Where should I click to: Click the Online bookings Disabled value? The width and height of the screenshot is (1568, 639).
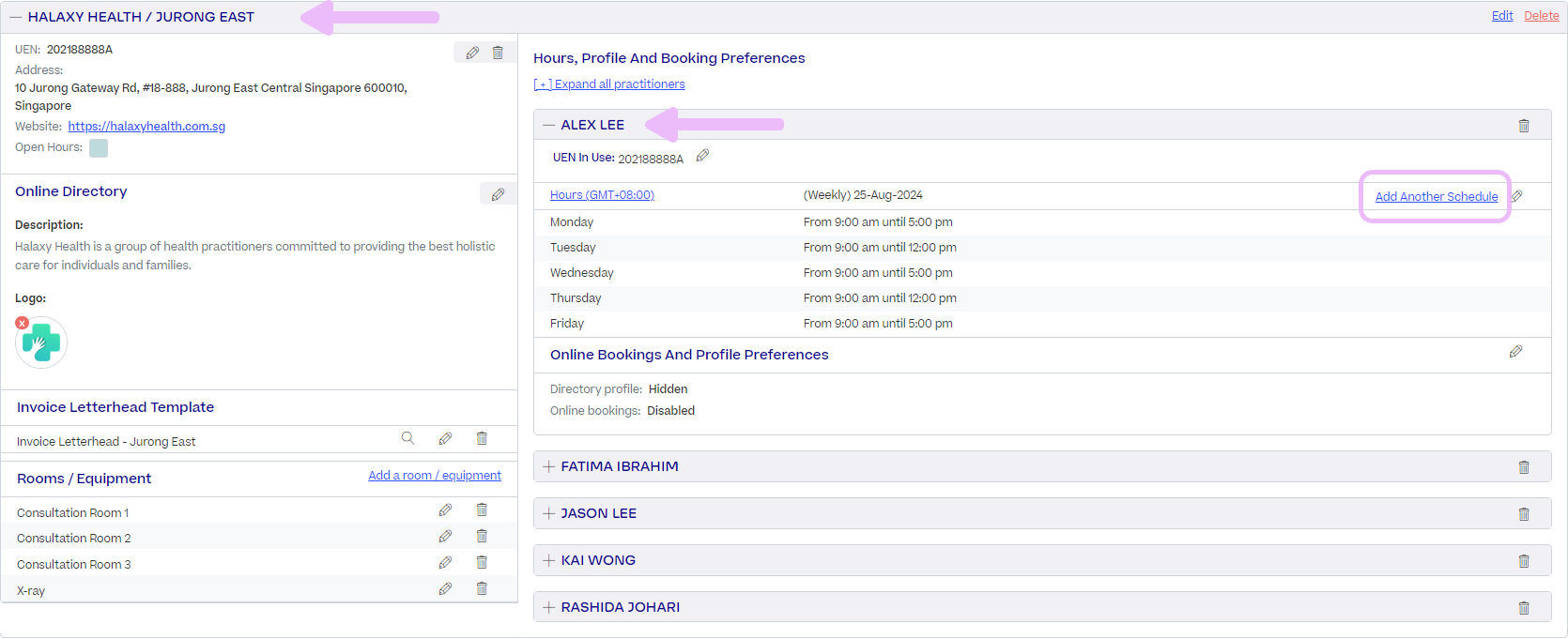(x=670, y=411)
